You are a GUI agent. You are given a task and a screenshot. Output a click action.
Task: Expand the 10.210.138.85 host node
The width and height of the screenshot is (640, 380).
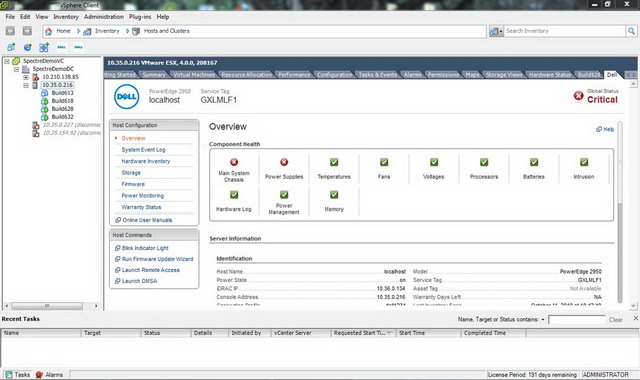tap(26, 77)
